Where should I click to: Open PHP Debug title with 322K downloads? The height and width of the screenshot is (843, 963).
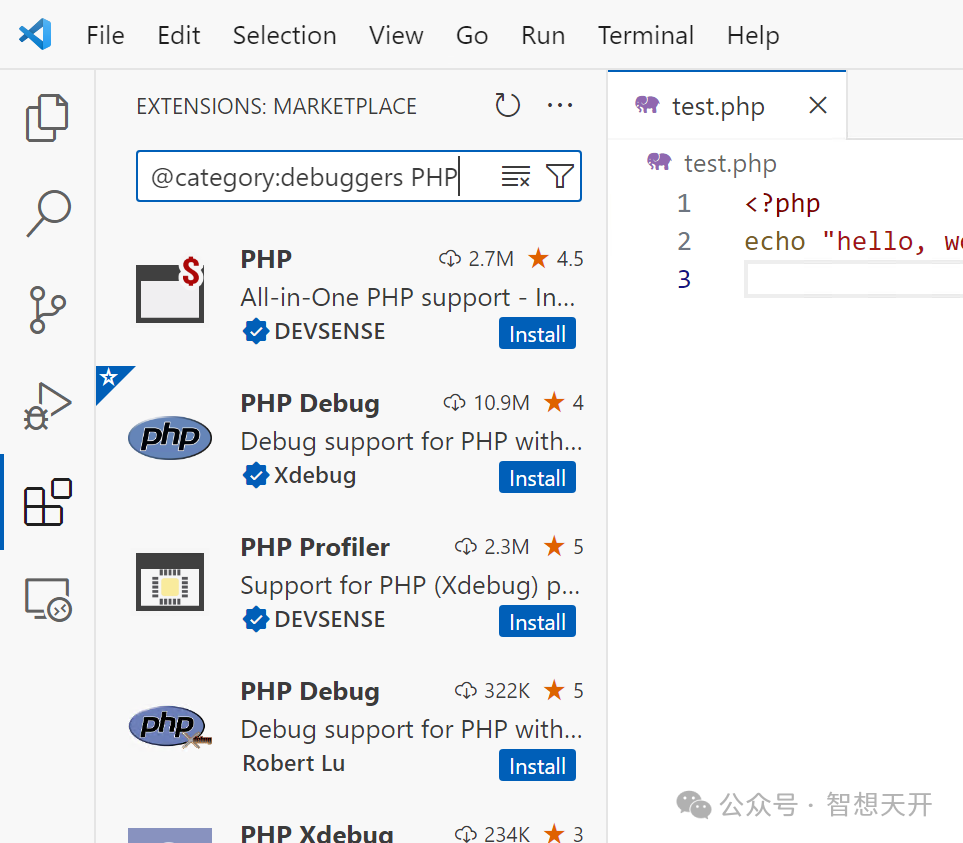pyautogui.click(x=310, y=691)
